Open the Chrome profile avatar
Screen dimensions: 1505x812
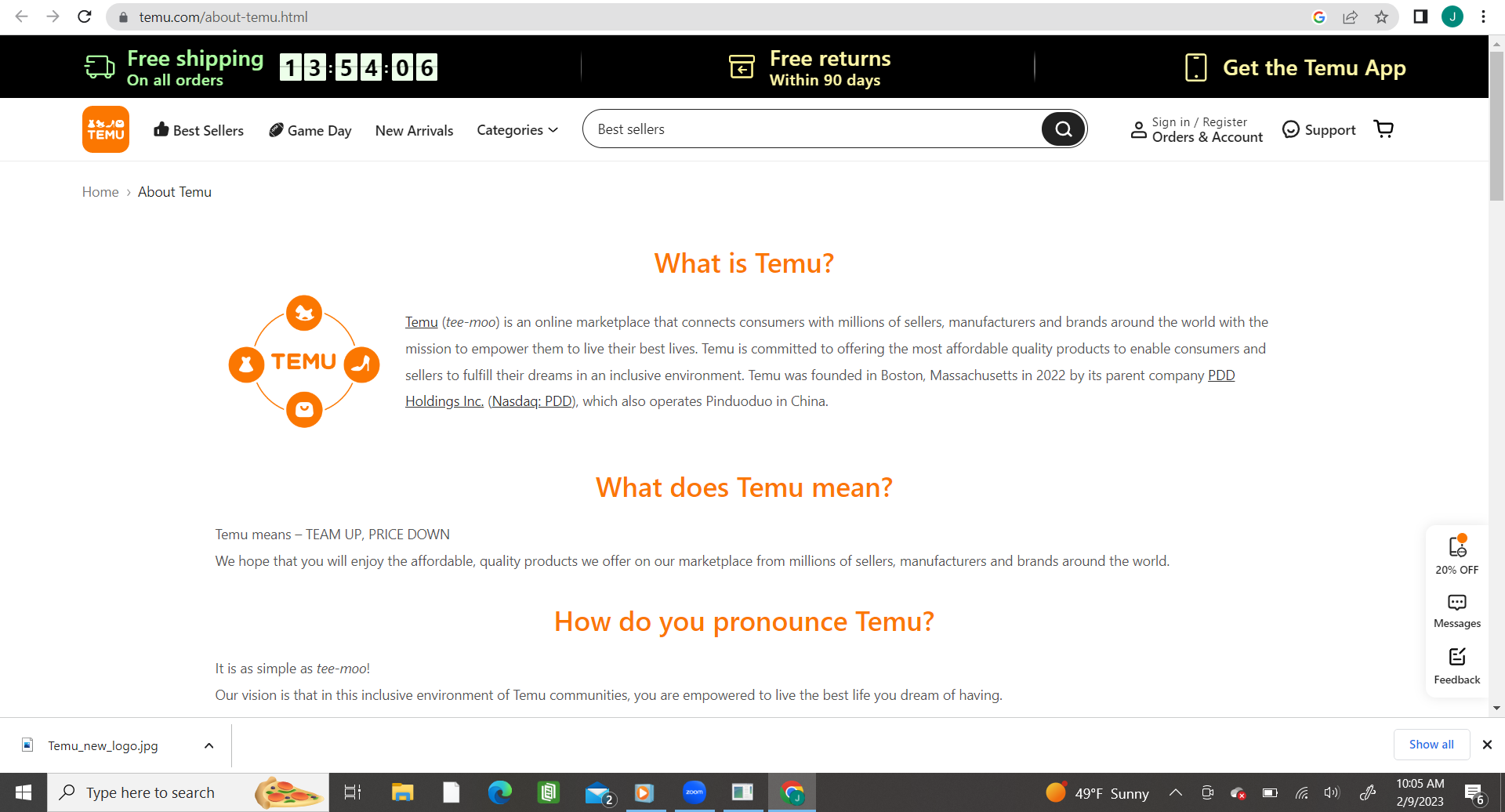point(1452,16)
